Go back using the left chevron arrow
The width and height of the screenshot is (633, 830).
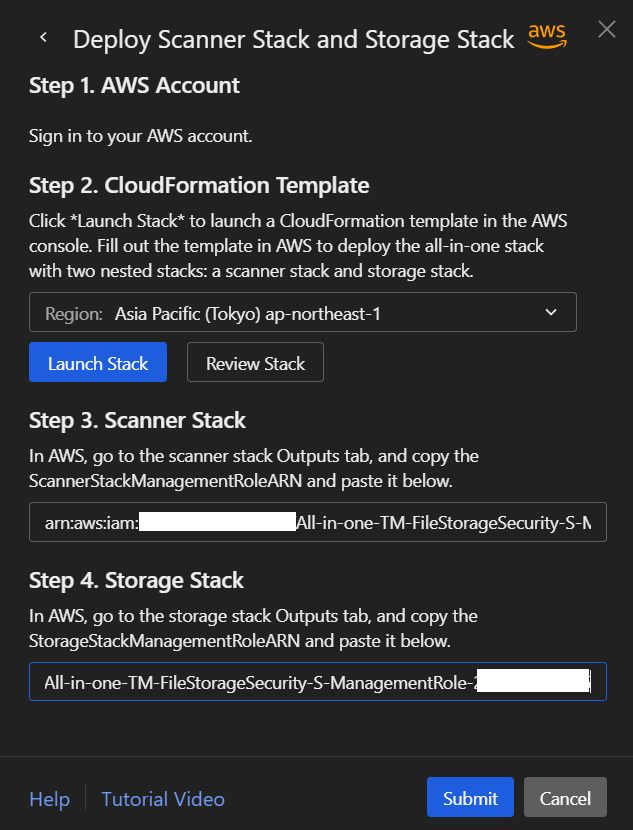[x=43, y=38]
